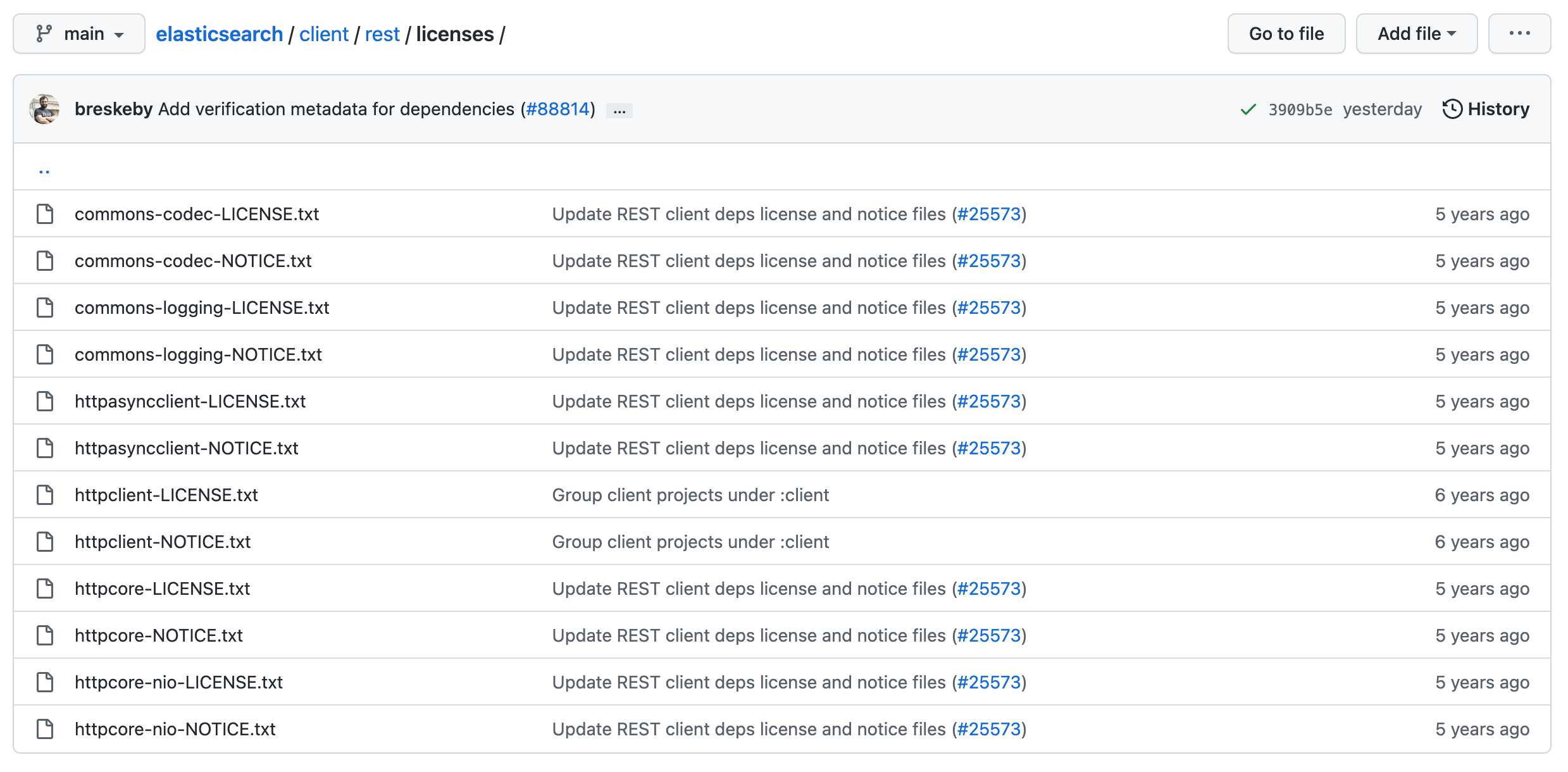Open pull request #88814 link
1568x772 pixels.
pyautogui.click(x=557, y=109)
